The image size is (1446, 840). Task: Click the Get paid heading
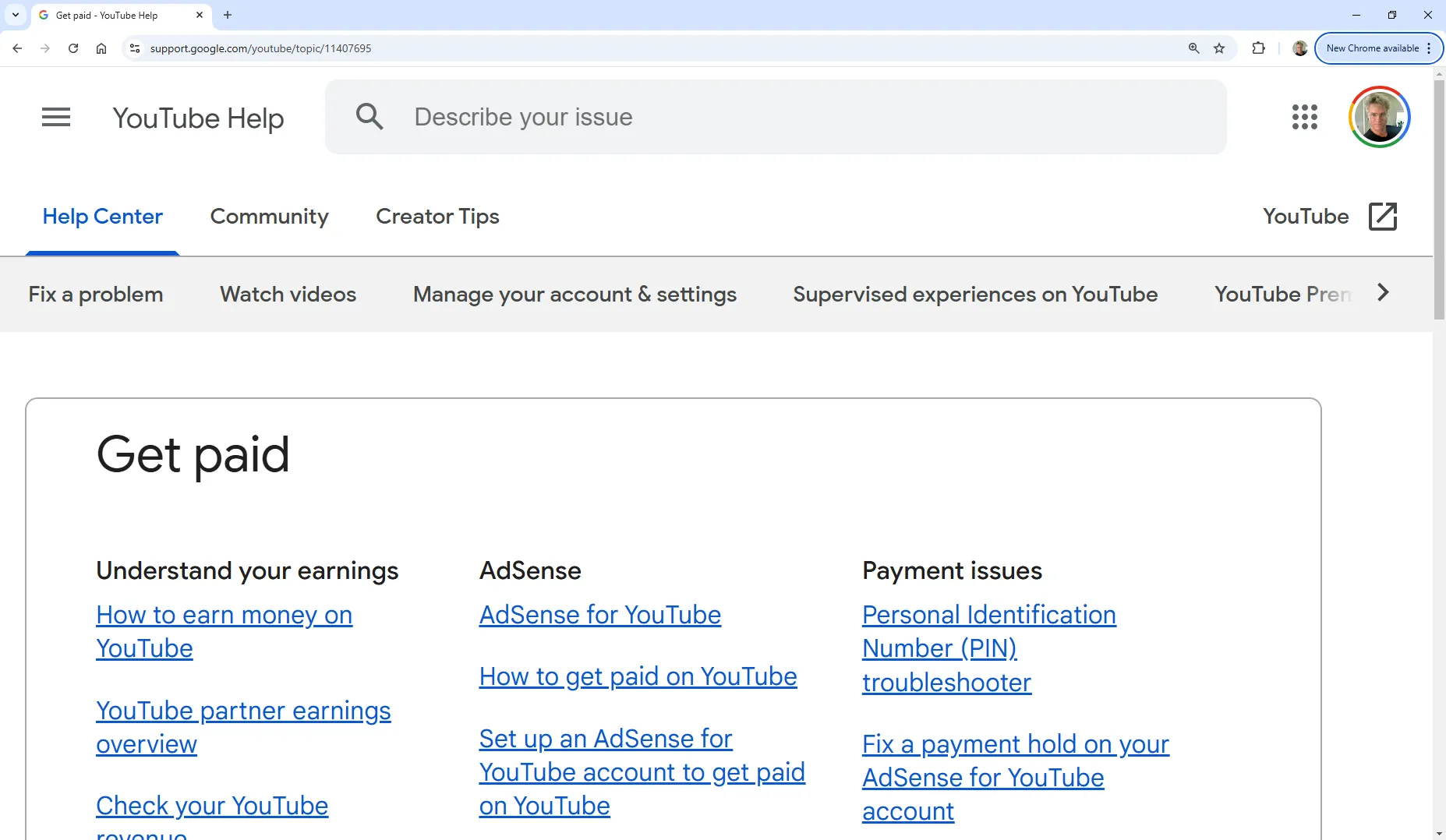(193, 455)
